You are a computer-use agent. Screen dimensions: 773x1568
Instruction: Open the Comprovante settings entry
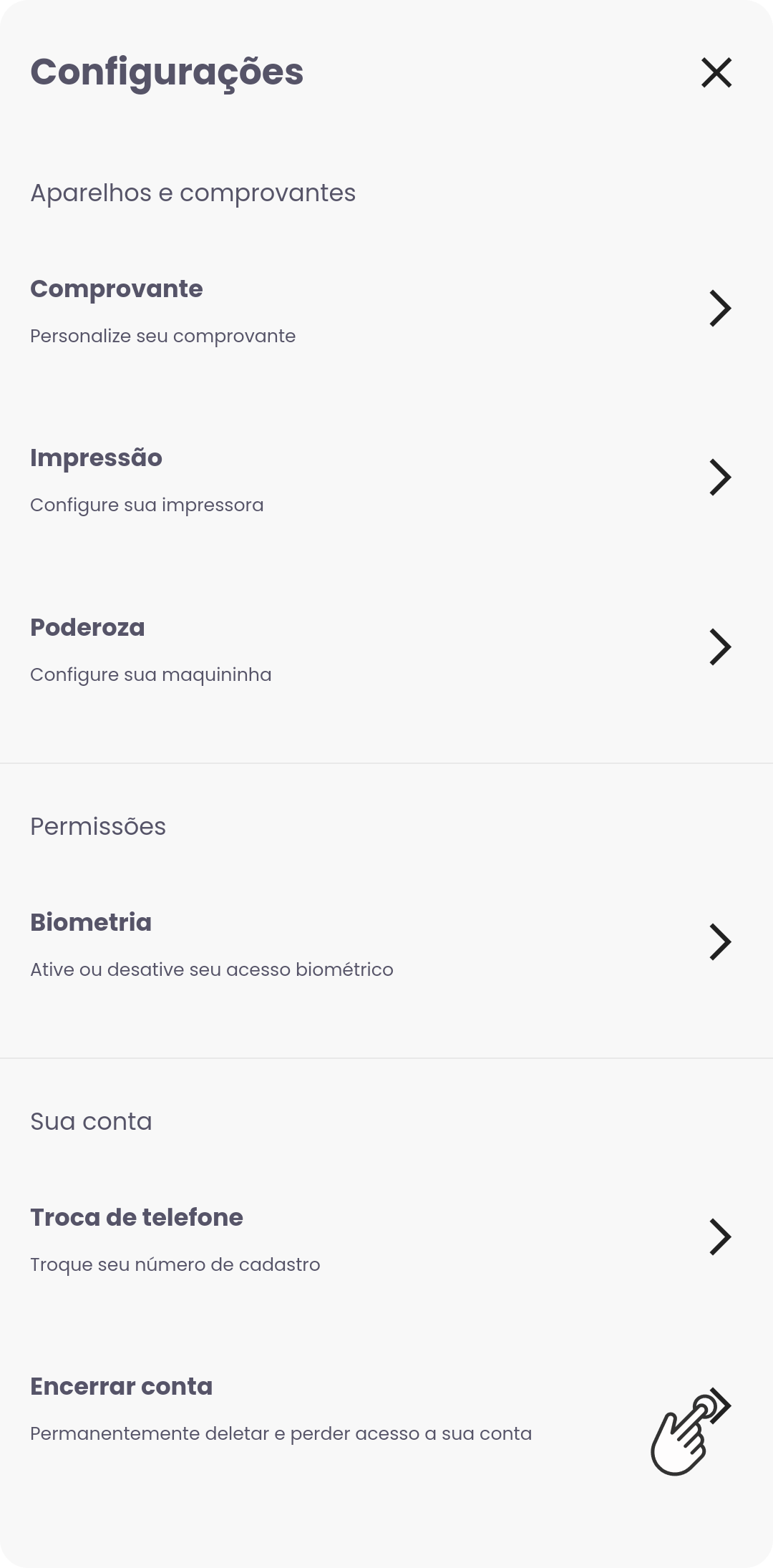pos(386,309)
